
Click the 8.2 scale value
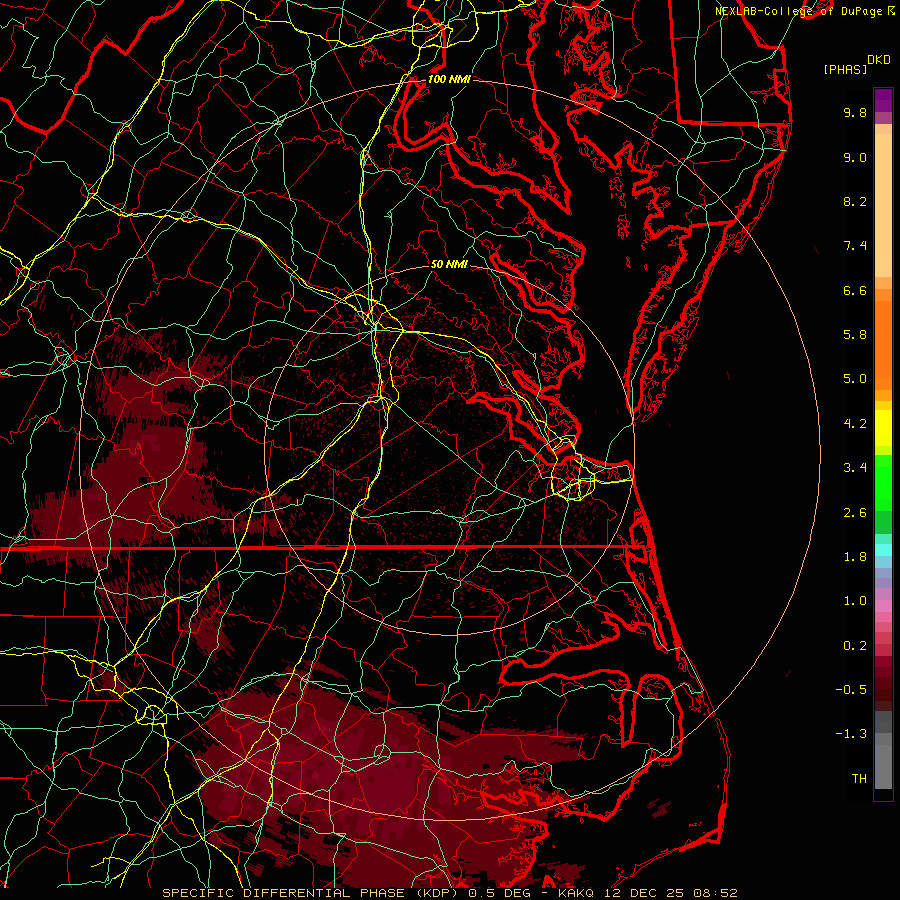coord(855,201)
